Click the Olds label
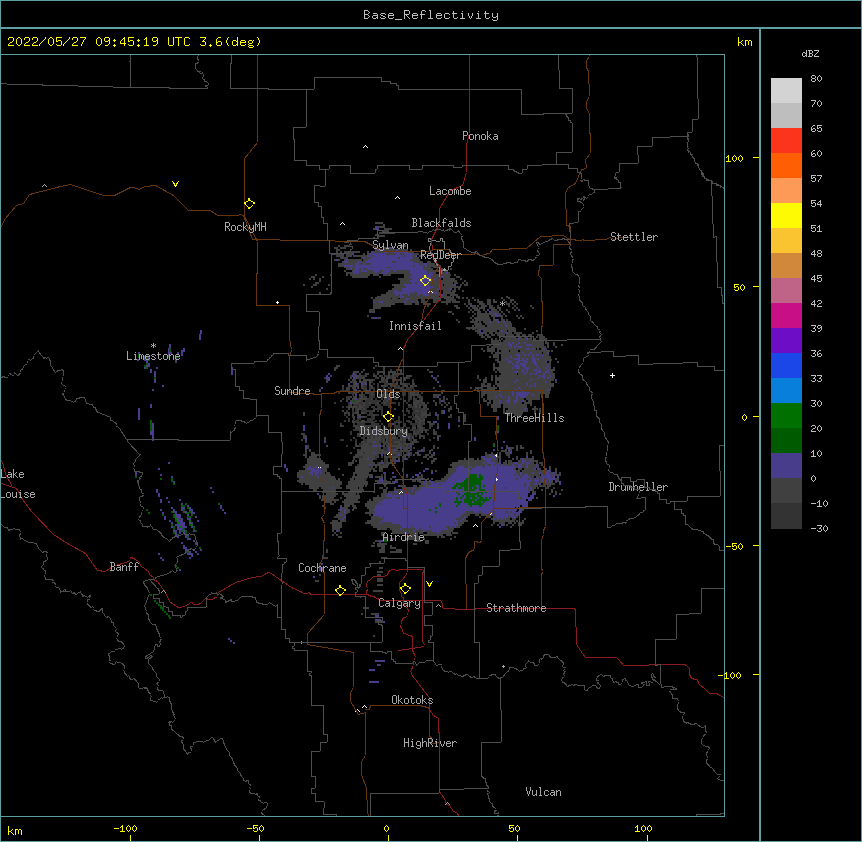This screenshot has width=862, height=842. pos(388,394)
